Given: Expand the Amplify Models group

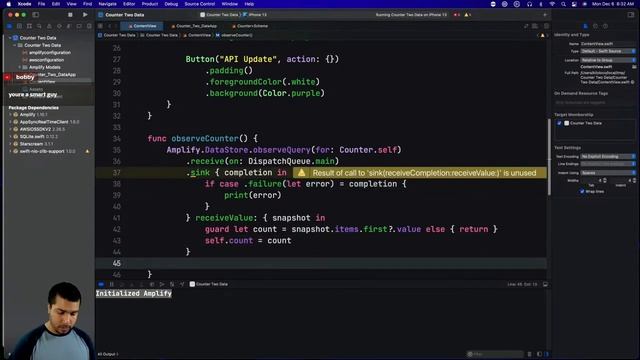Looking at the screenshot, I should click(19, 67).
